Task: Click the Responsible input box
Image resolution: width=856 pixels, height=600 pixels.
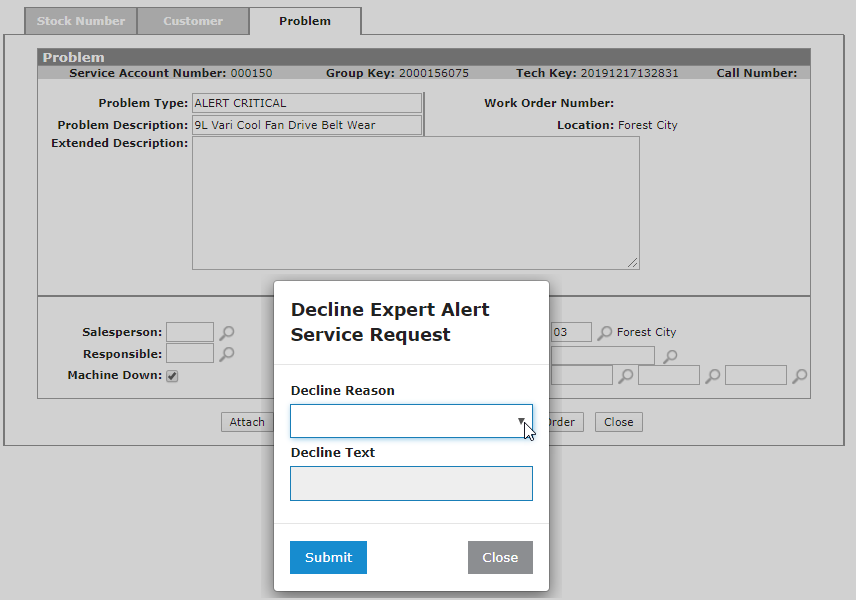Action: coord(190,354)
